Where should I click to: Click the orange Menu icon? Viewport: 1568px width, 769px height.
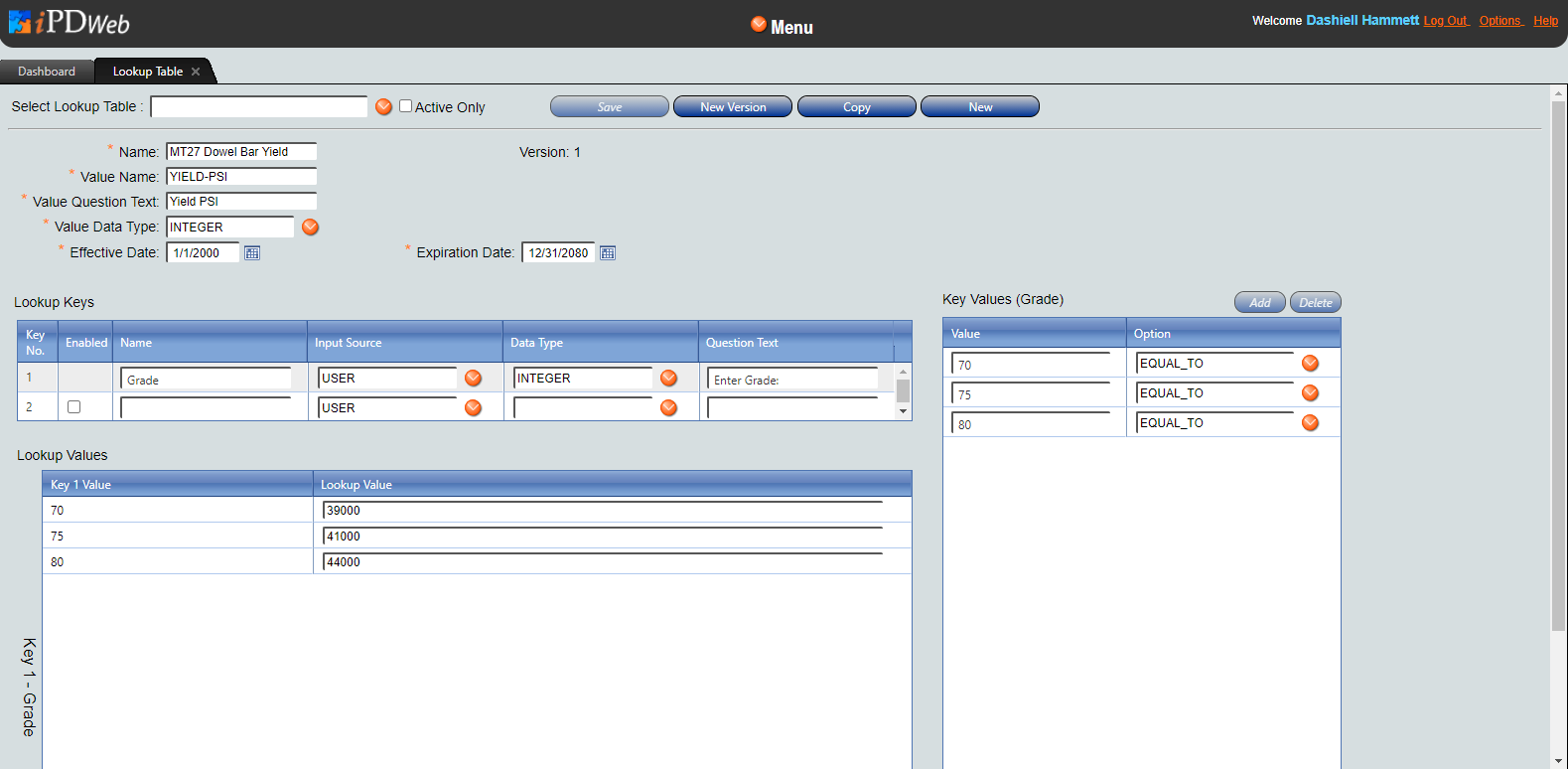tap(759, 25)
